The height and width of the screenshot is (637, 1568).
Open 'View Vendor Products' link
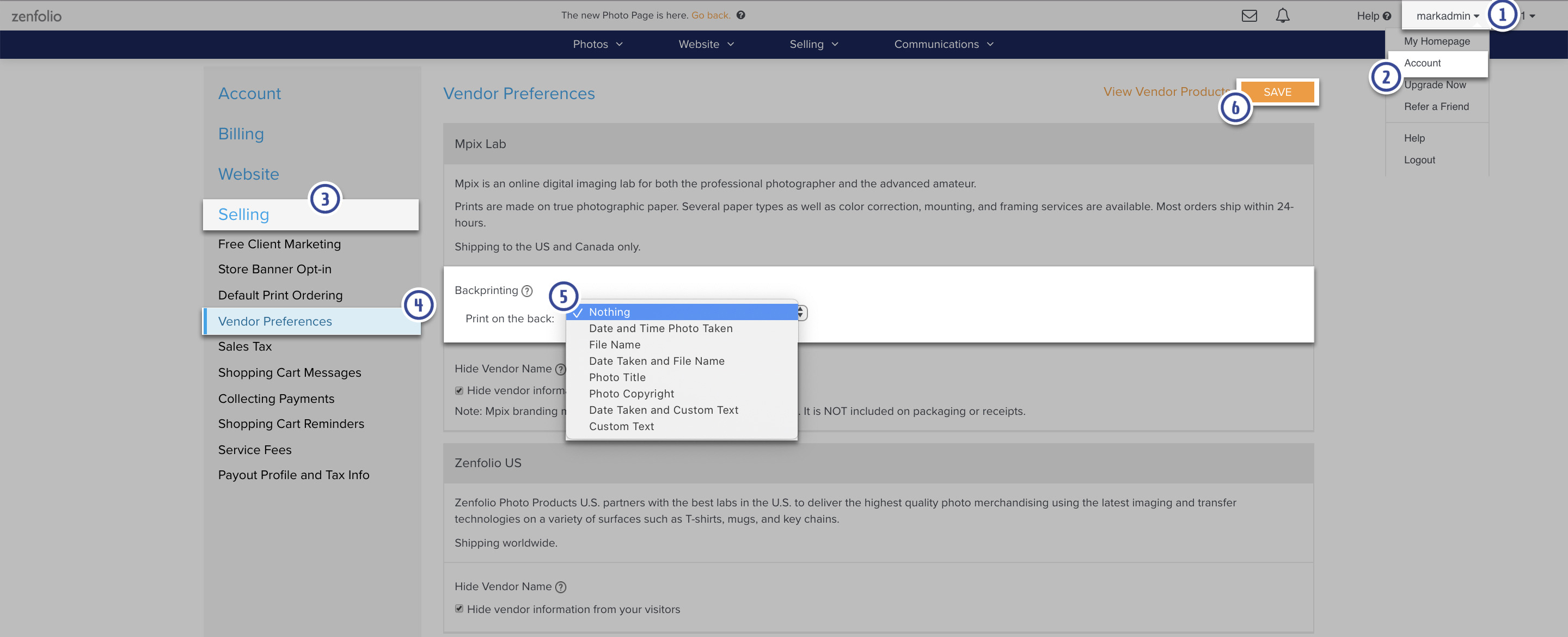[x=1167, y=92]
